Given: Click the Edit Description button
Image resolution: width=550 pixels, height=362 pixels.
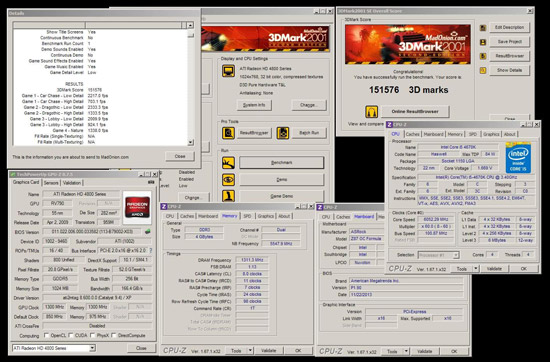Looking at the screenshot, I should tap(509, 28).
